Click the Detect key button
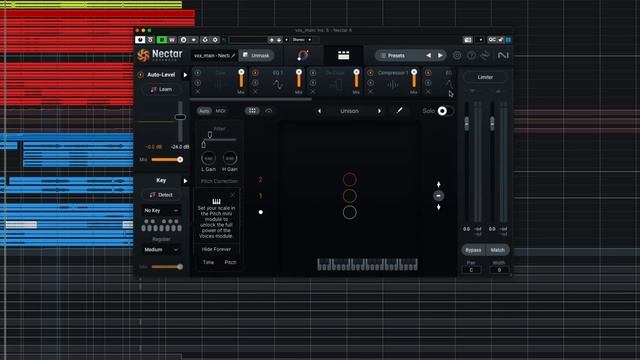This screenshot has width=640, height=360. 161,195
